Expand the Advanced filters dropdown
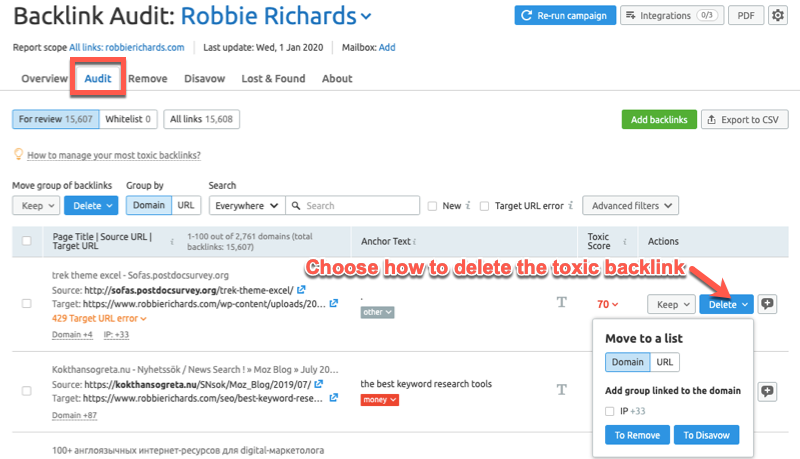This screenshot has height=459, width=800. [x=630, y=206]
